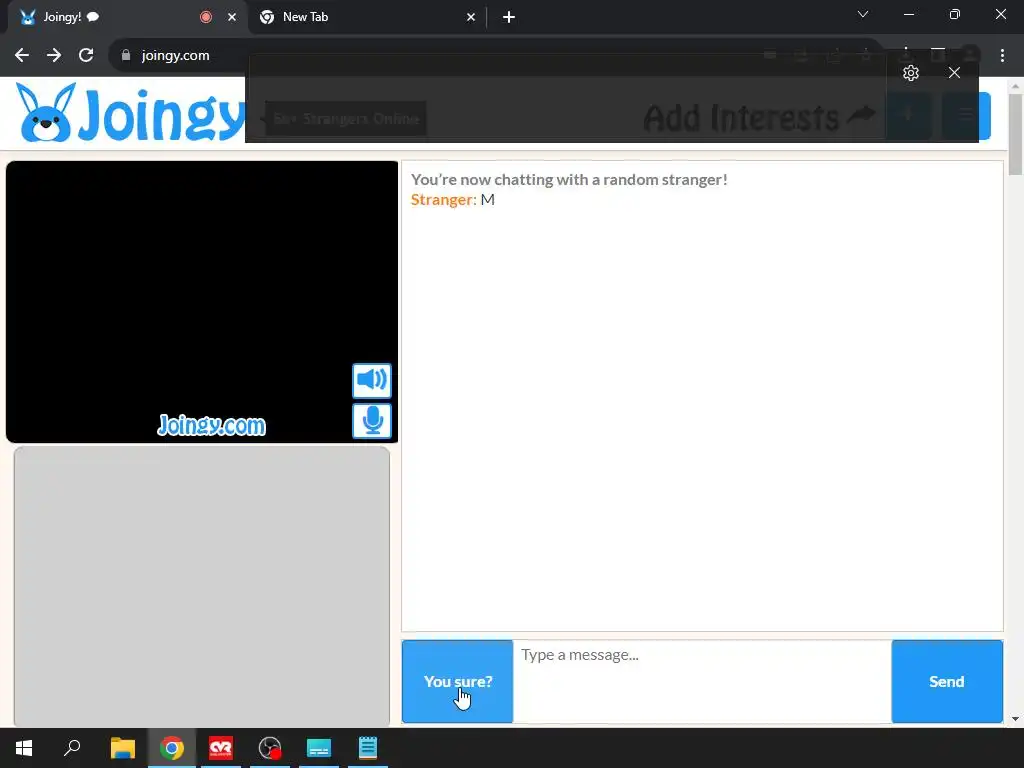Go back to previous page
Screen dimensions: 1024x768
click(x=22, y=56)
